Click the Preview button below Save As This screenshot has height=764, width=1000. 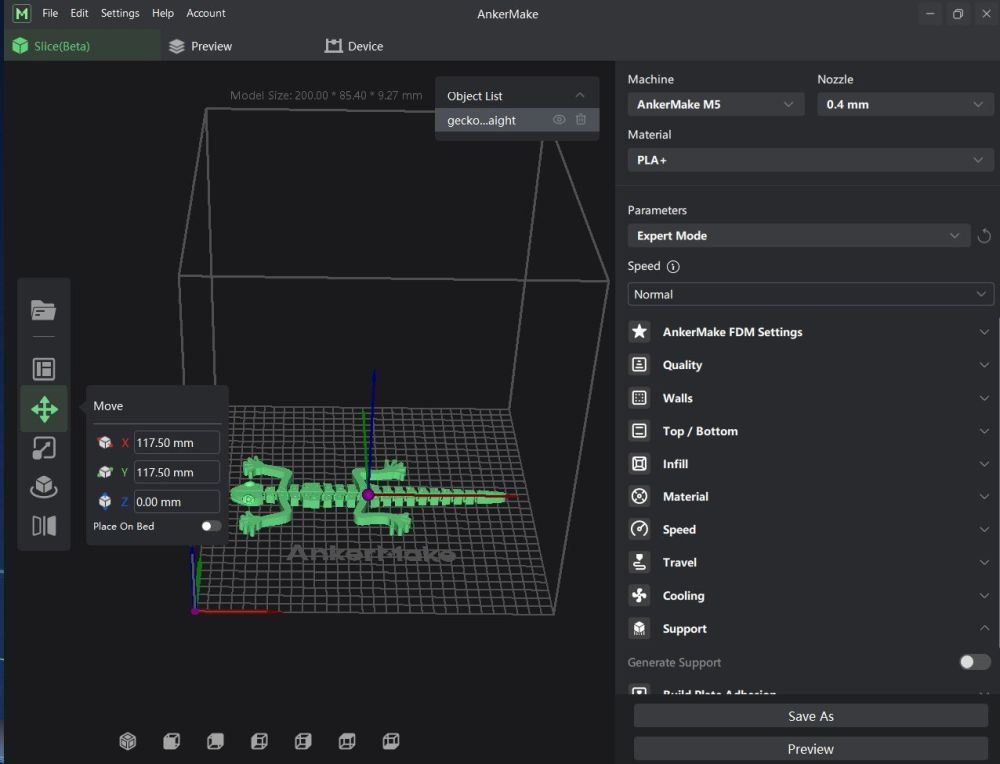coord(811,749)
